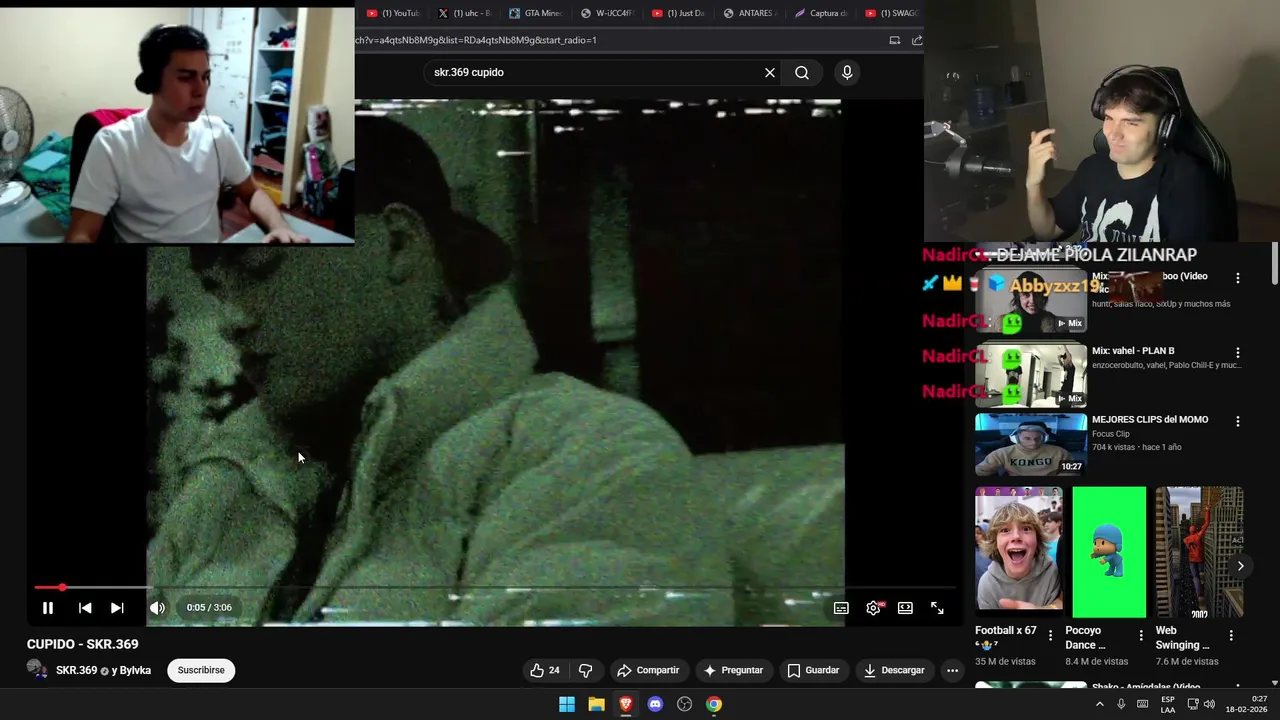Open more actions ellipsis under video
Image resolution: width=1280 pixels, height=720 pixels.
pos(952,670)
